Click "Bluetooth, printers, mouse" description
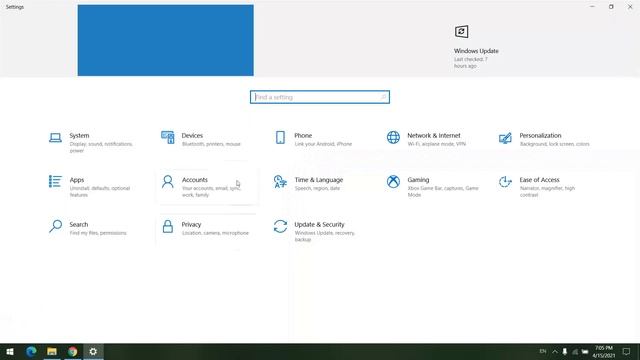640x360 pixels. [x=211, y=144]
